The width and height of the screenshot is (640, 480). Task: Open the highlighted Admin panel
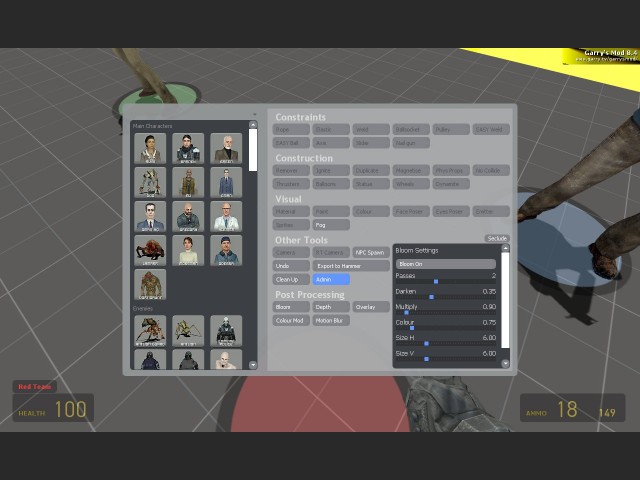331,280
